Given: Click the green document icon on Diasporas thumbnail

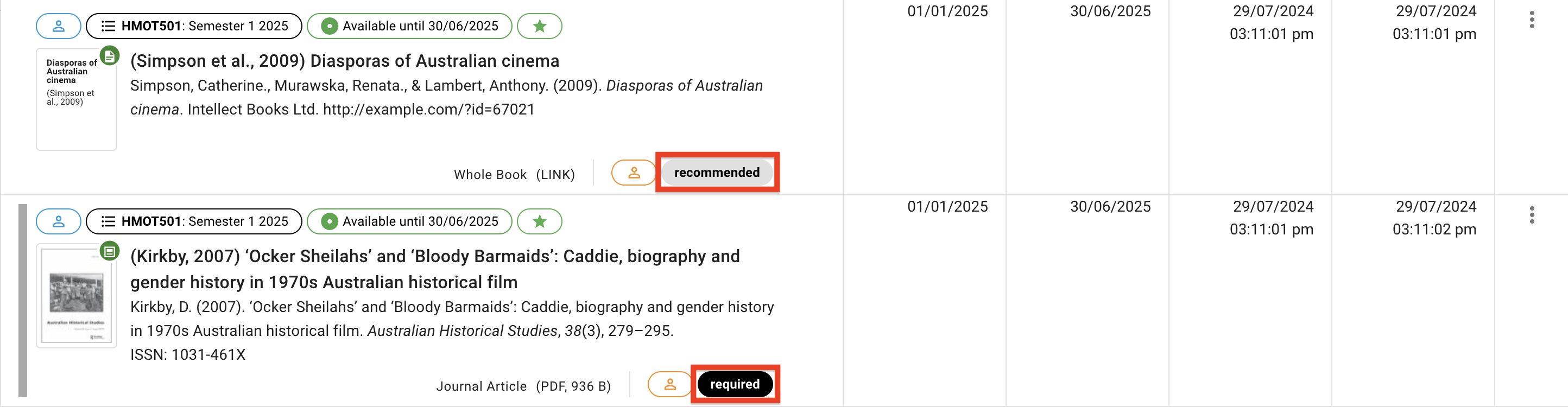Looking at the screenshot, I should (x=109, y=56).
